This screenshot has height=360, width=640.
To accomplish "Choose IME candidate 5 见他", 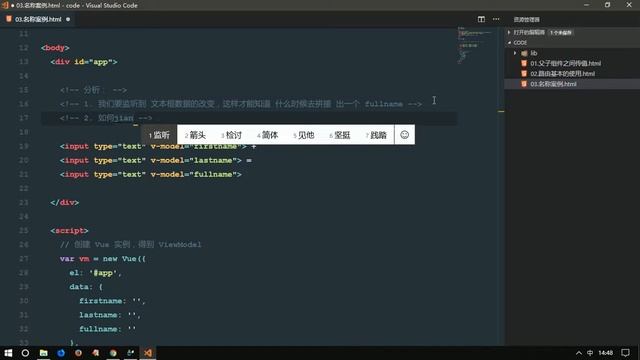I will (304, 135).
